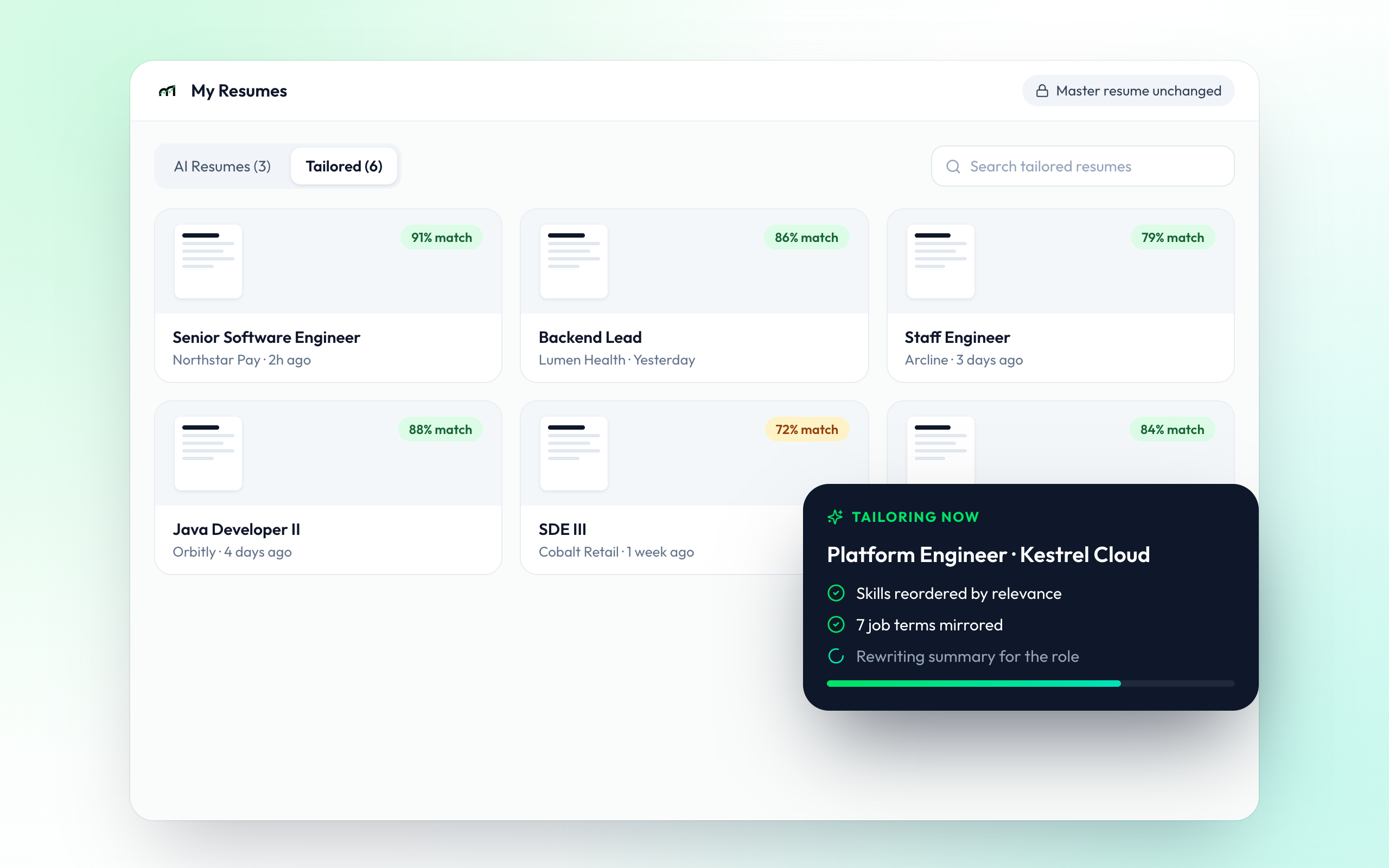Click the amber 72% match badge
The width and height of the screenshot is (1389, 868).
tap(806, 430)
